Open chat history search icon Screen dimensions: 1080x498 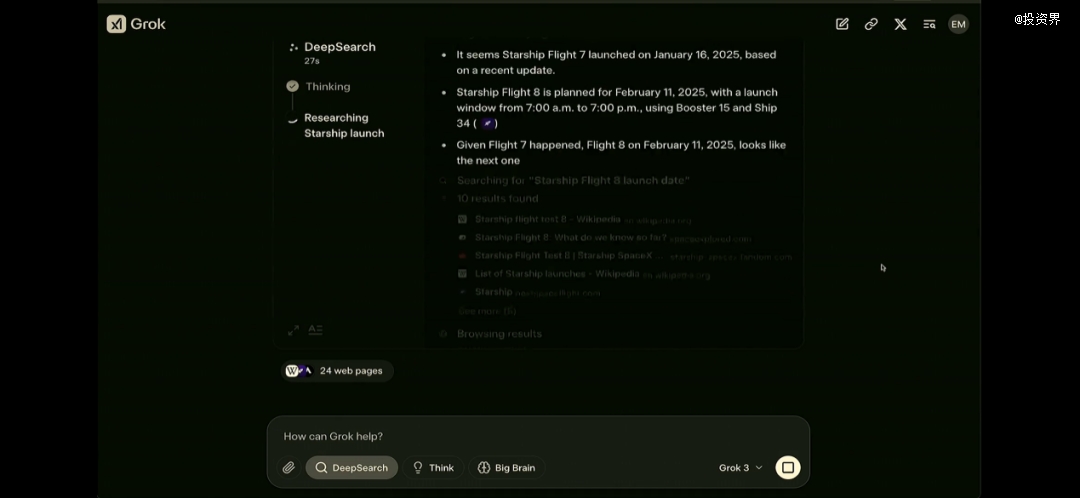pyautogui.click(x=929, y=24)
